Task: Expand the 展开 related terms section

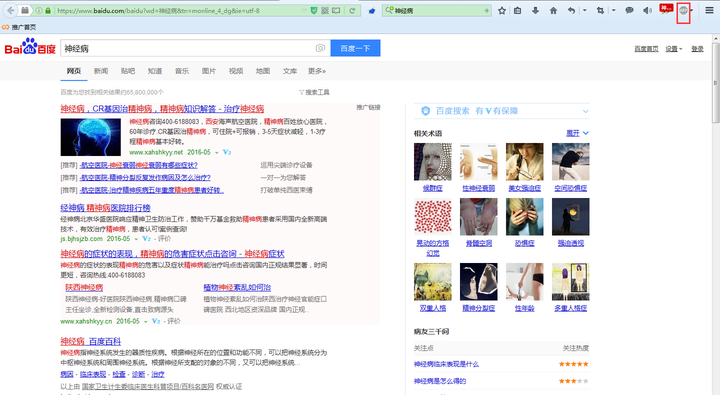Action: [x=577, y=133]
